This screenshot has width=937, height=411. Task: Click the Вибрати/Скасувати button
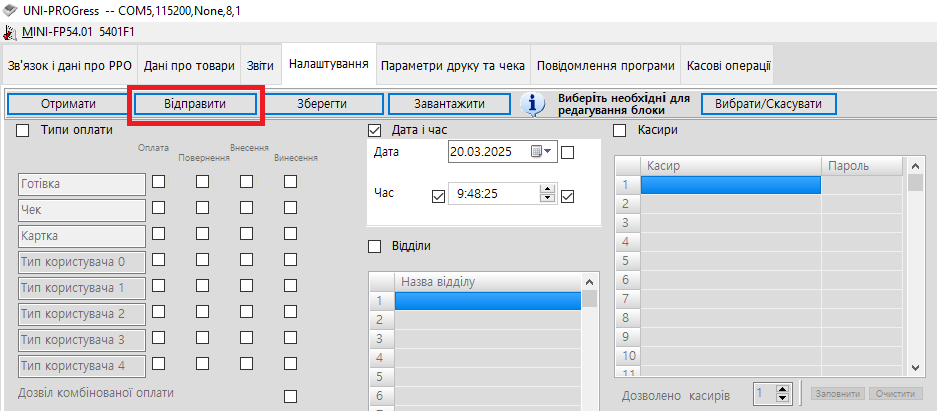tap(768, 104)
